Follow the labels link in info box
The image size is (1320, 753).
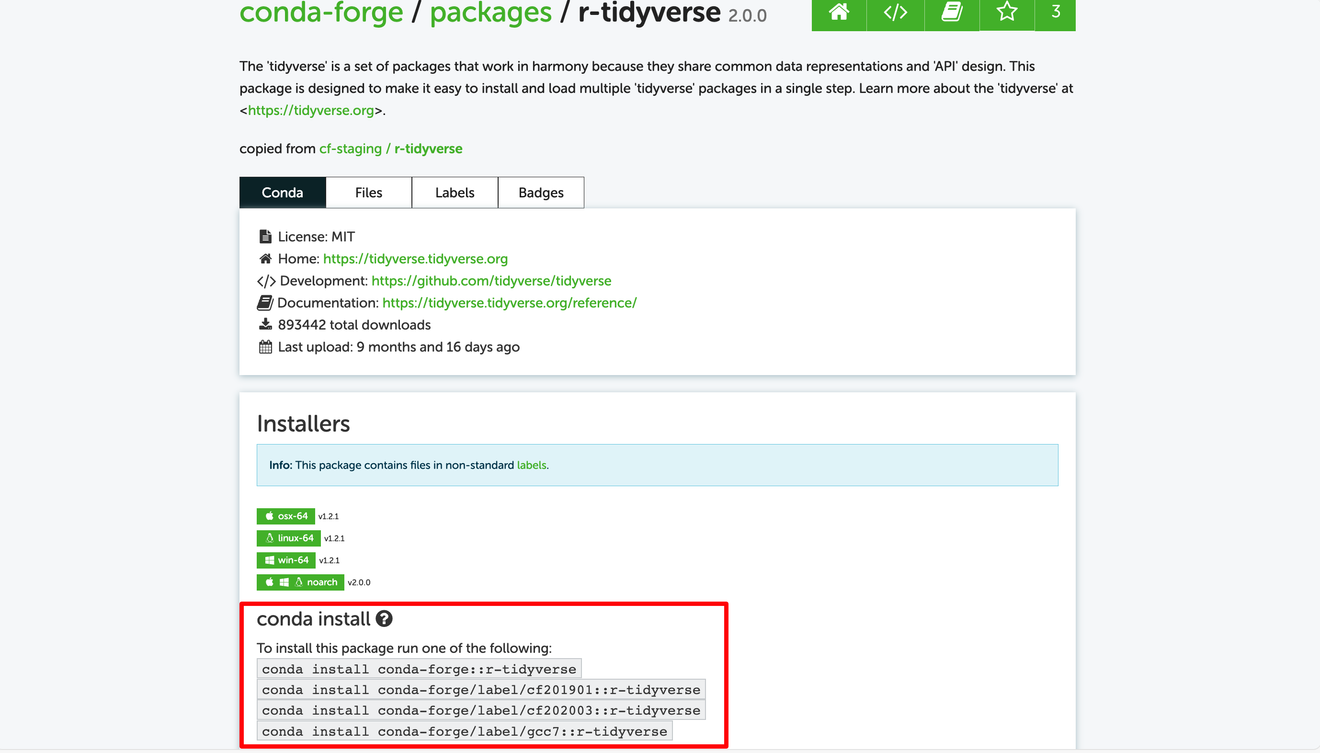point(532,465)
